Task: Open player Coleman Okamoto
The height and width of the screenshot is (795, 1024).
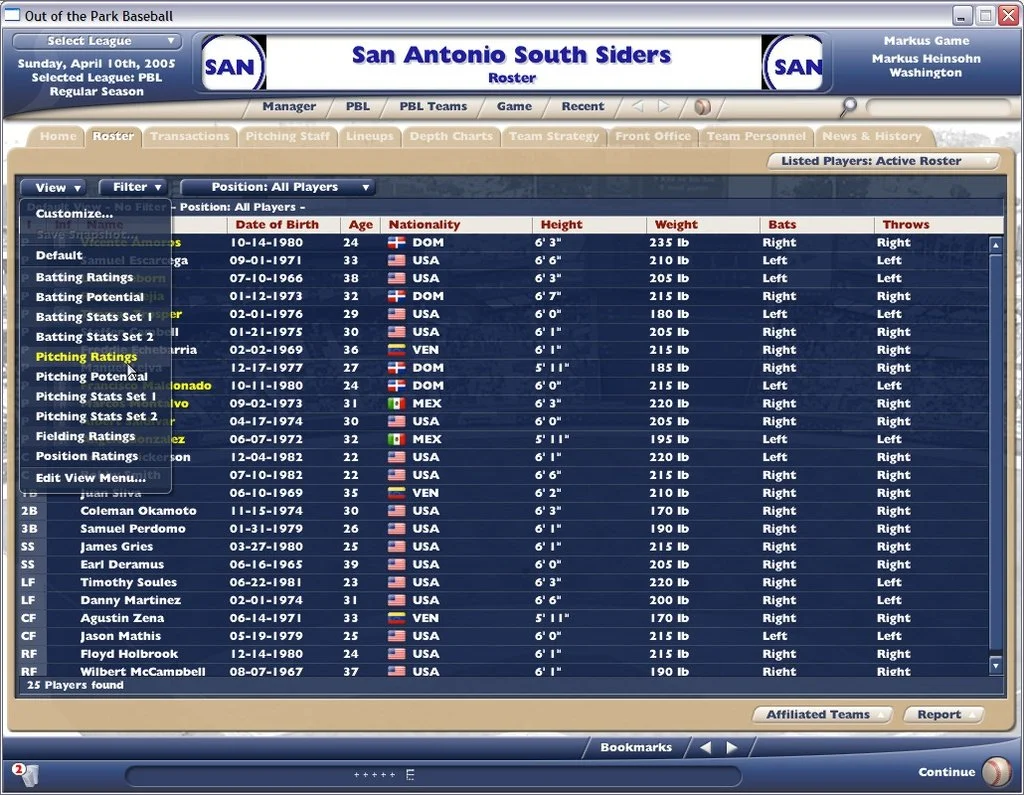Action: pos(138,511)
